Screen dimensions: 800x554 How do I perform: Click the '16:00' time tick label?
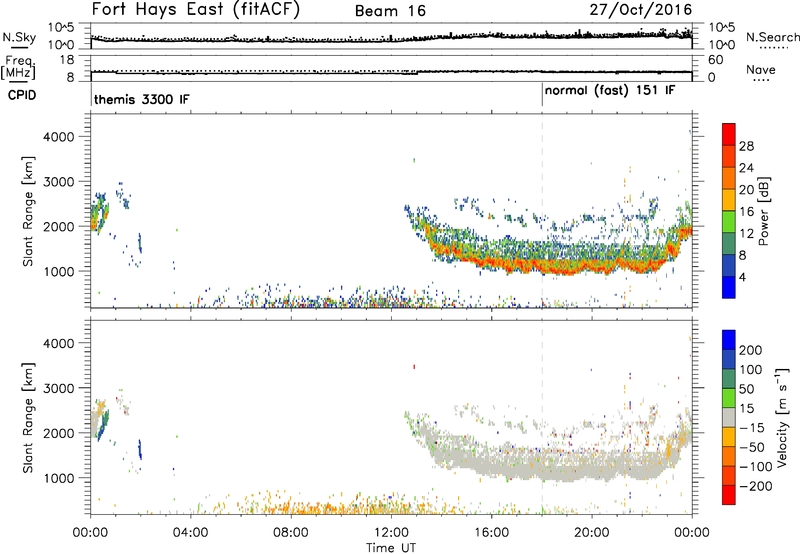click(491, 533)
